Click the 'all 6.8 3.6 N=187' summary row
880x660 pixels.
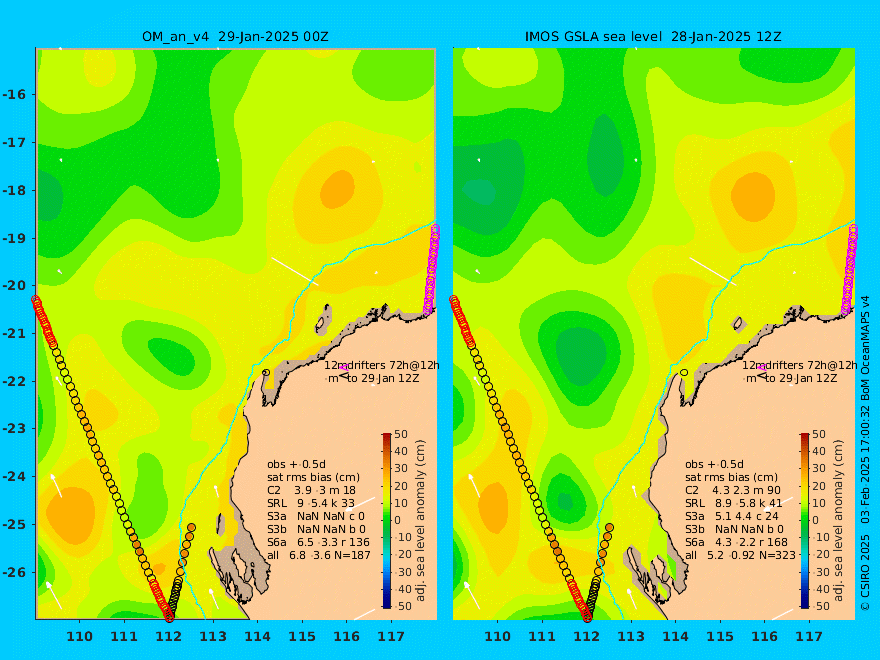click(319, 555)
